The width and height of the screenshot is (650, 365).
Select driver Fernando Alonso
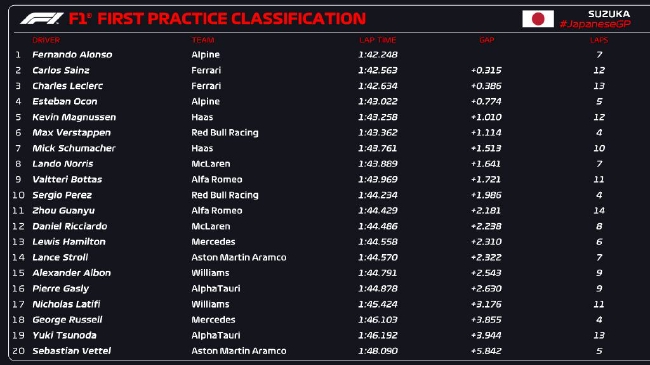(x=72, y=55)
